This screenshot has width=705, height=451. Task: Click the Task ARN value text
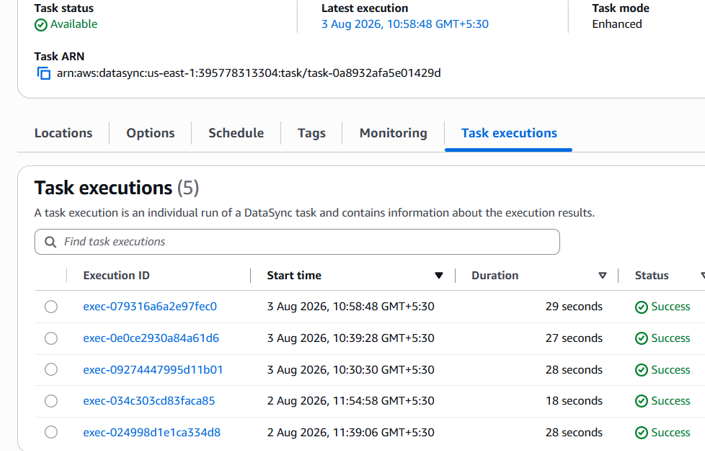[x=249, y=73]
